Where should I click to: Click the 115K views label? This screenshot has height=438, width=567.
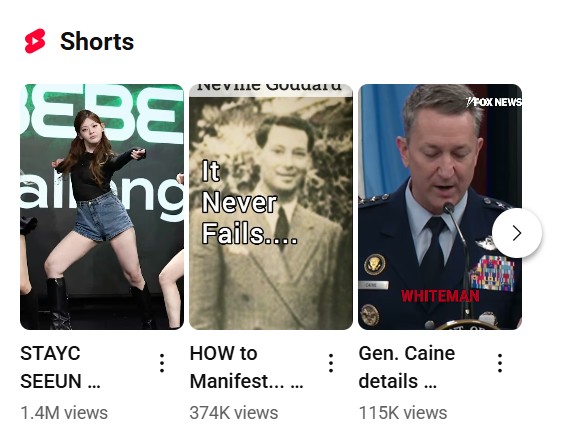point(403,413)
